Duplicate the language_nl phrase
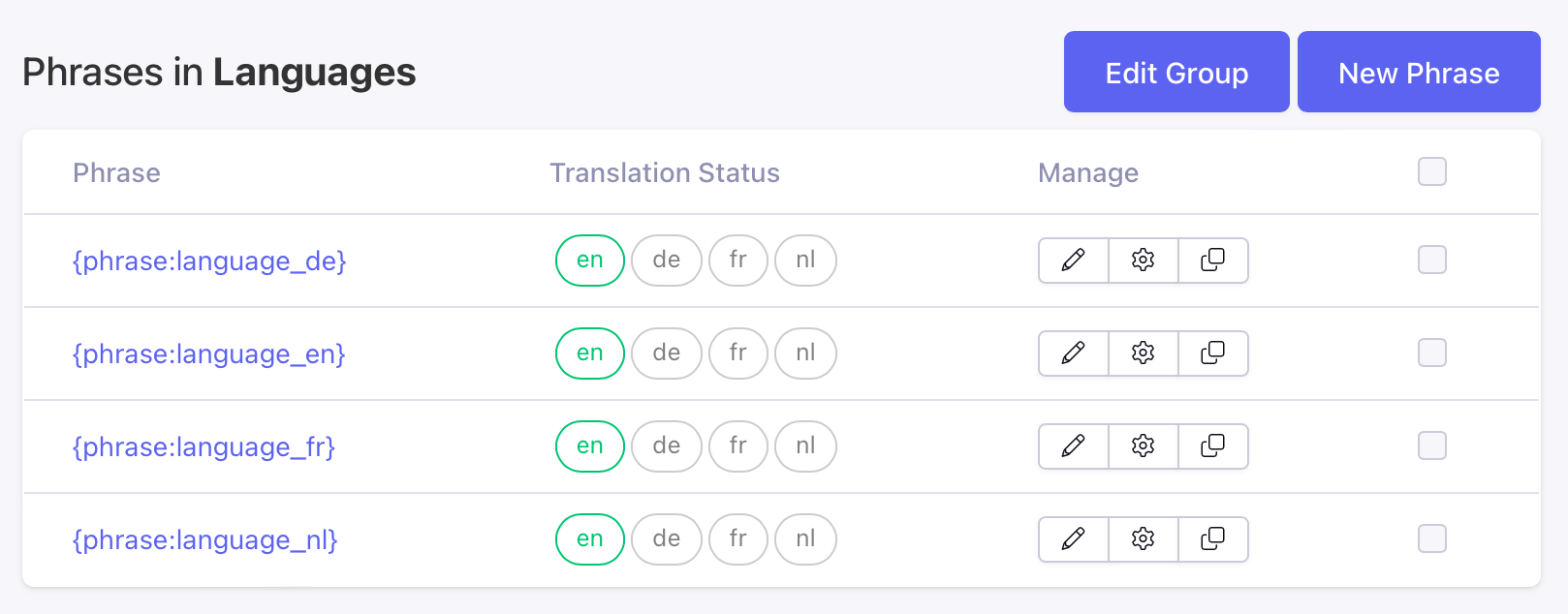Viewport: 1568px width, 614px height. pyautogui.click(x=1213, y=539)
